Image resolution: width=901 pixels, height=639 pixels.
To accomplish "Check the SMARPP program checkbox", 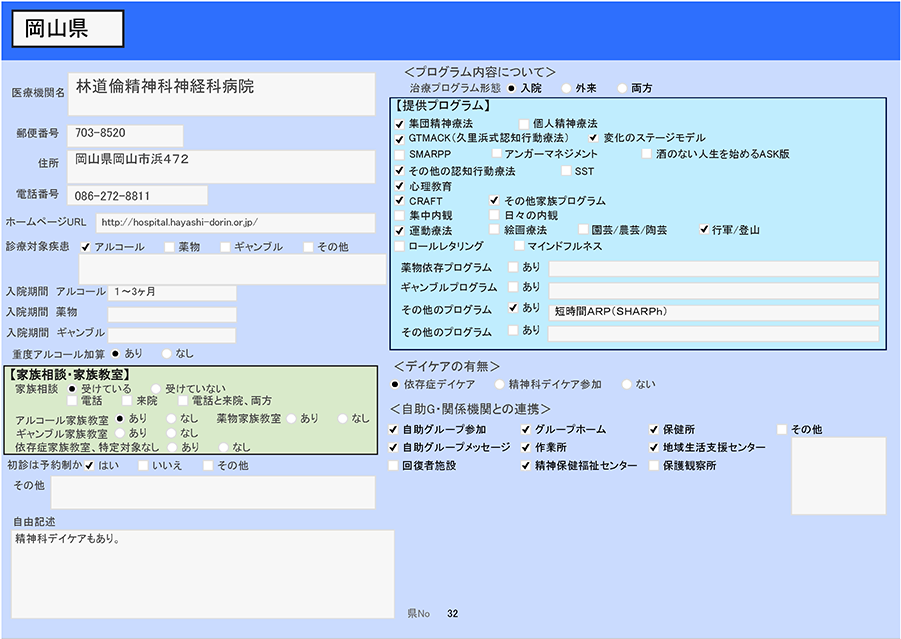I will click(400, 155).
